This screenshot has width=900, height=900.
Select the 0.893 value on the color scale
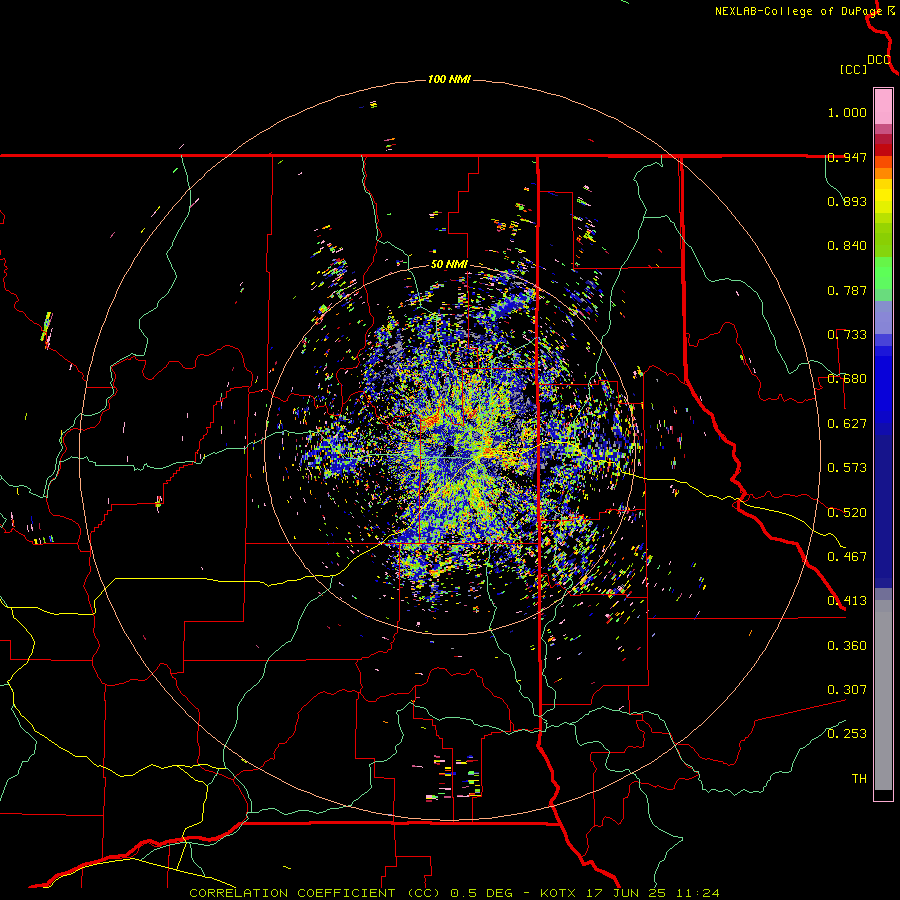click(847, 201)
